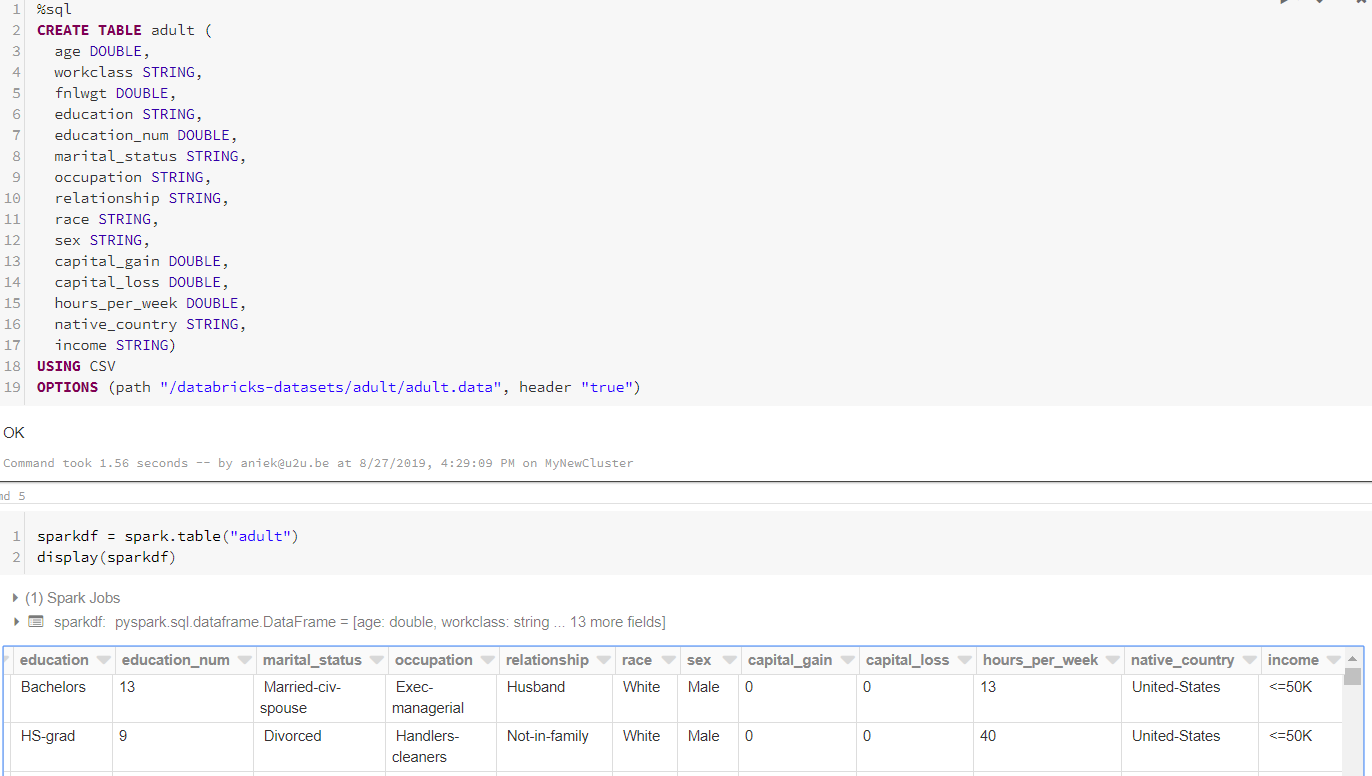This screenshot has height=776, width=1372.
Task: Click the table icon beside sparkdf
Action: [x=36, y=622]
